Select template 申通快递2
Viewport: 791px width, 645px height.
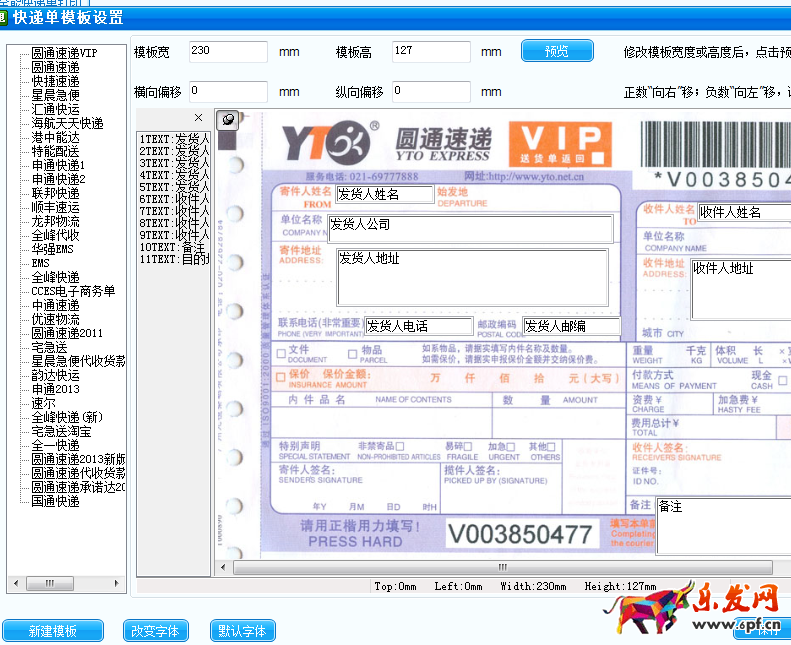tap(59, 179)
